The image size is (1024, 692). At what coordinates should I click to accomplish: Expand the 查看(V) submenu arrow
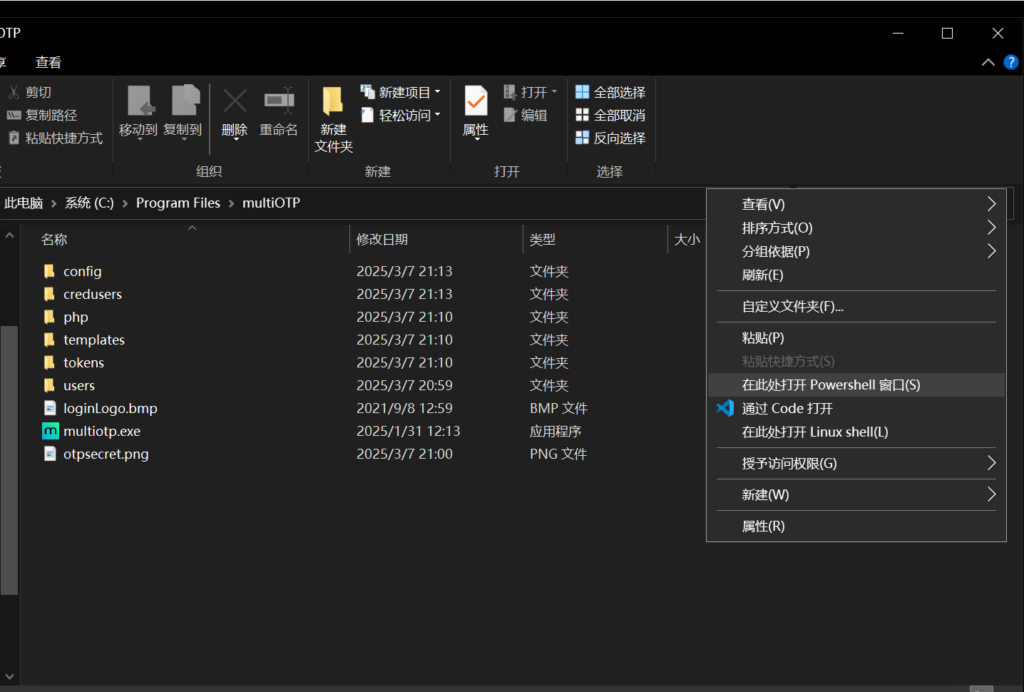click(x=991, y=204)
